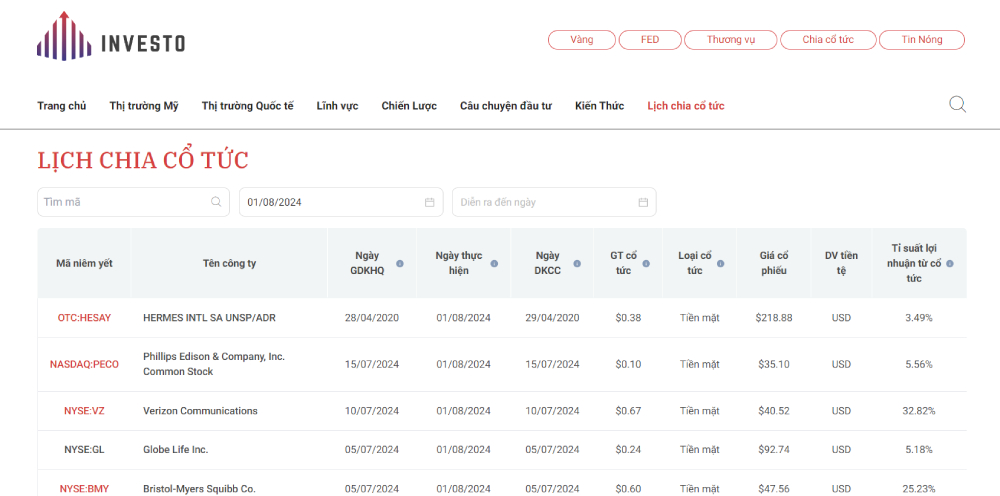
Task: Click stock price $218.88
Action: point(774,317)
